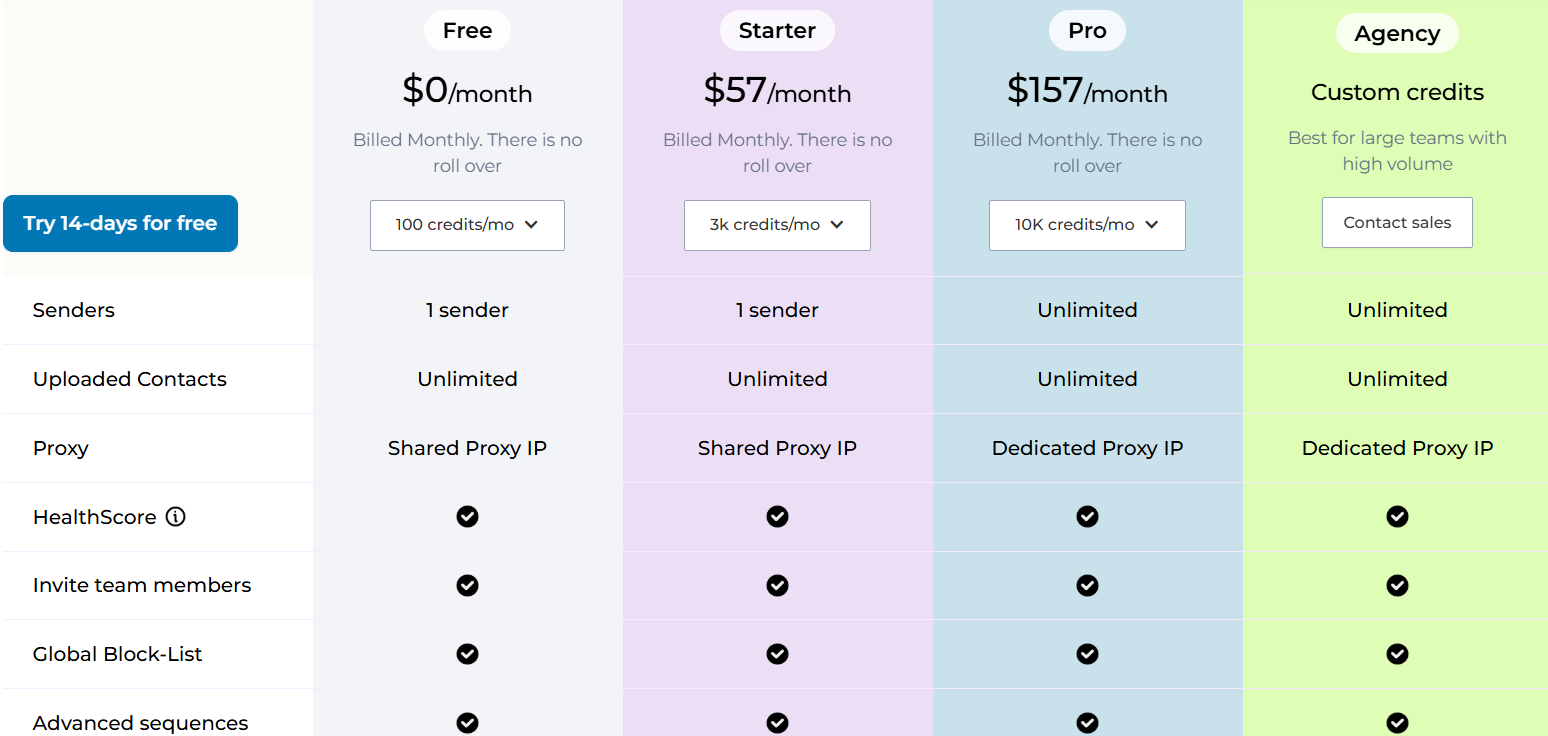Click the Advanced sequences checkmark under Agency

coord(1397,722)
